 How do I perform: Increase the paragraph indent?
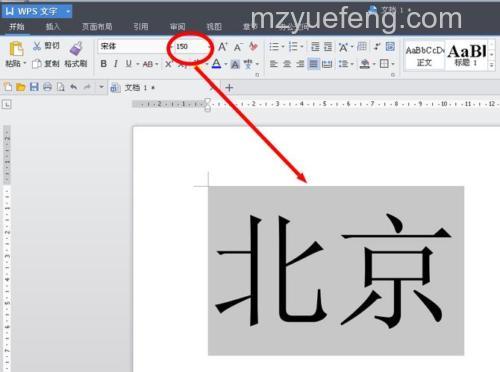(x=328, y=46)
